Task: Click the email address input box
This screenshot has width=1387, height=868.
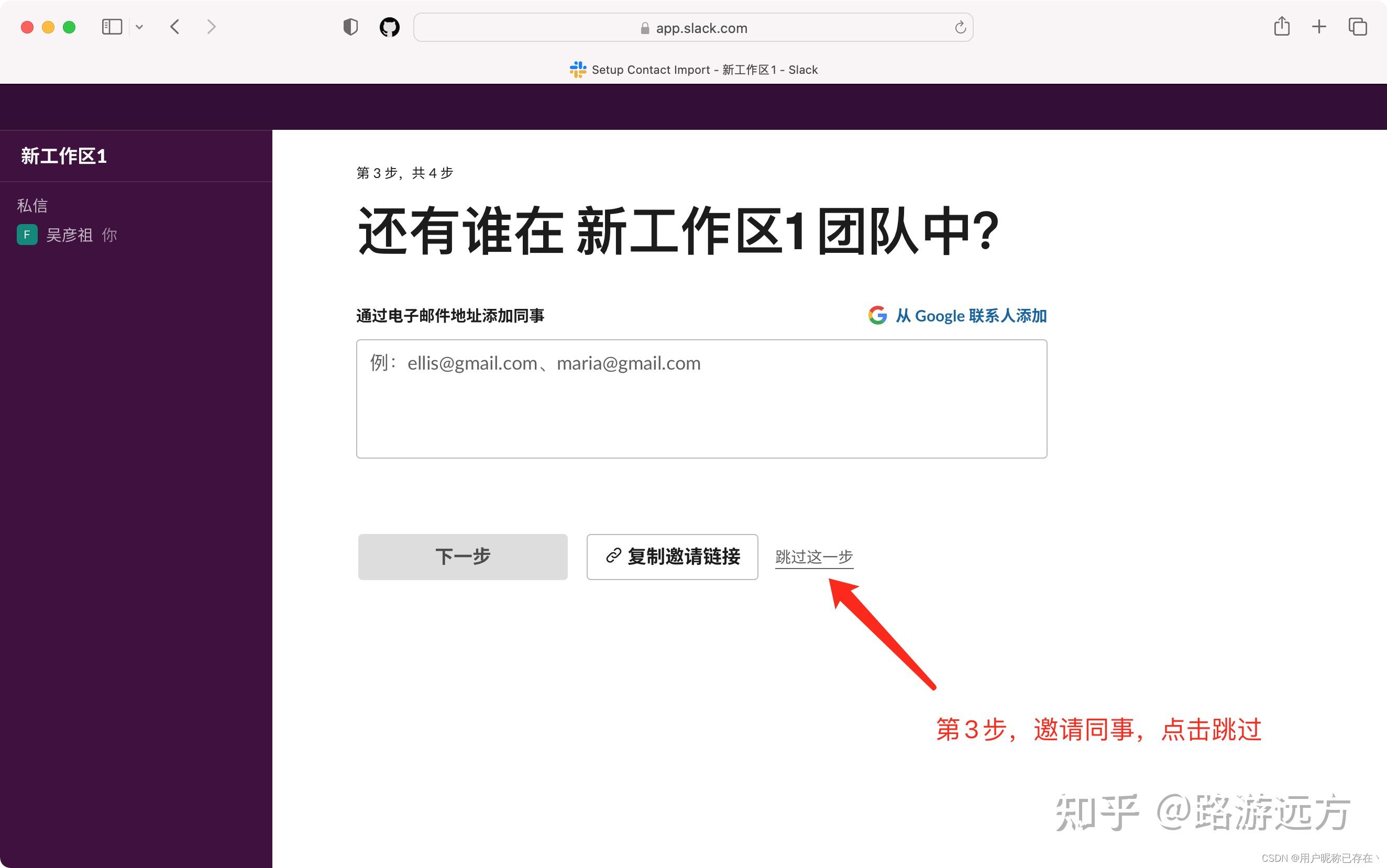Action: pos(701,399)
